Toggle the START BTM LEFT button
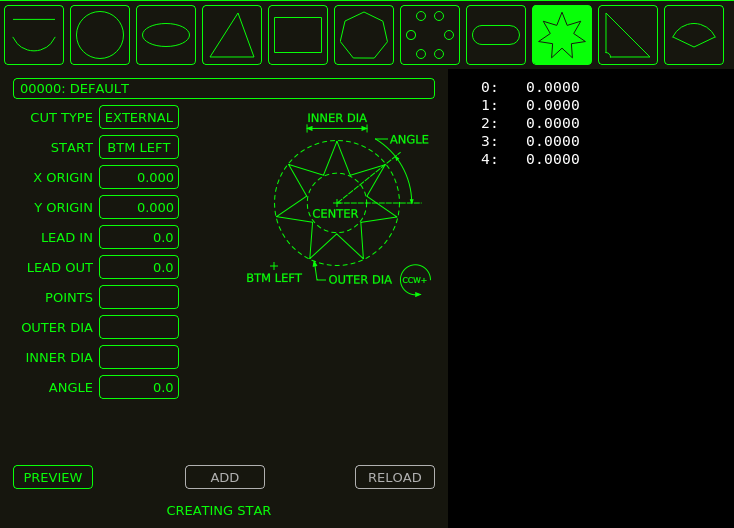 [139, 147]
